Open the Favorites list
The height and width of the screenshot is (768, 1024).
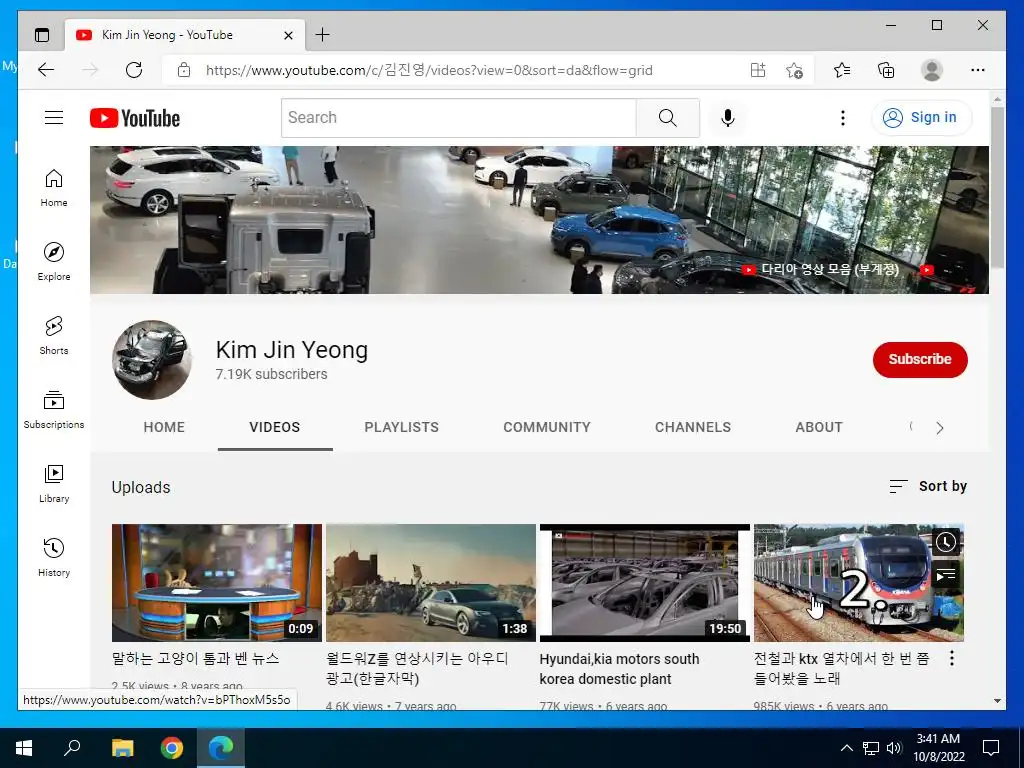pyautogui.click(x=842, y=70)
